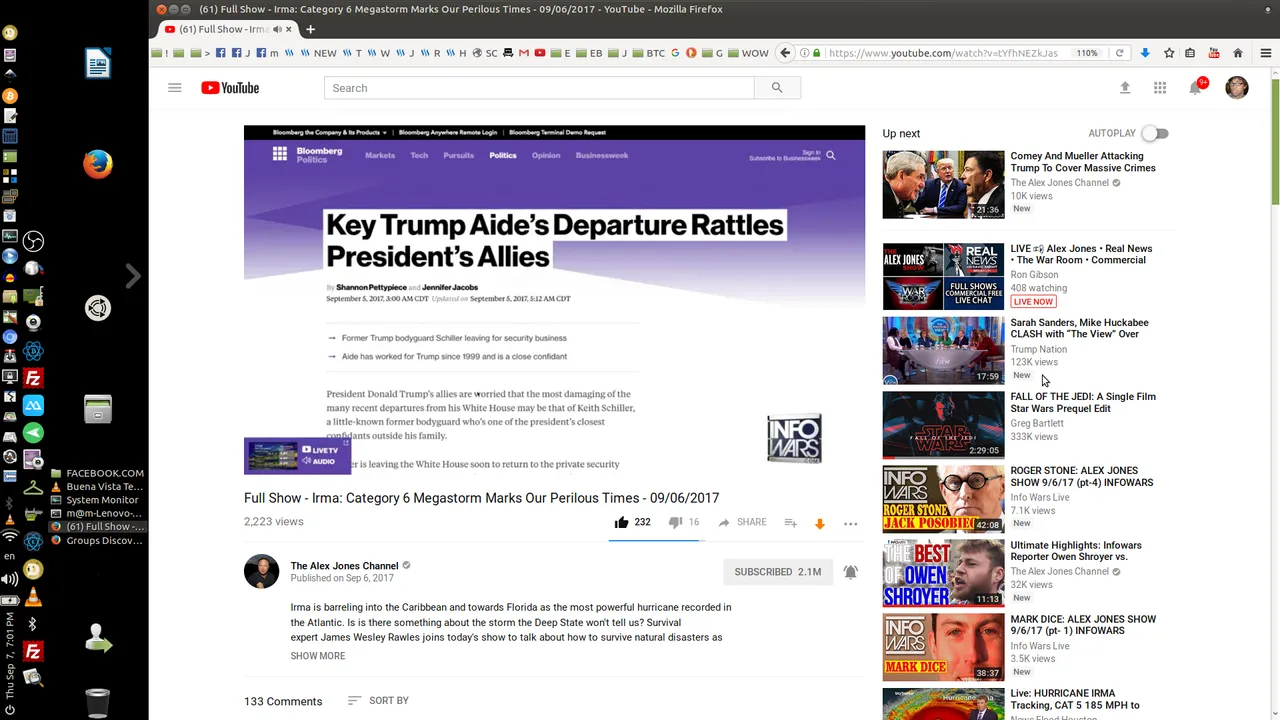Open ROGER STONE: ALEX JONES SHOW video title
Screen dimensions: 1280x720
pos(1082,477)
